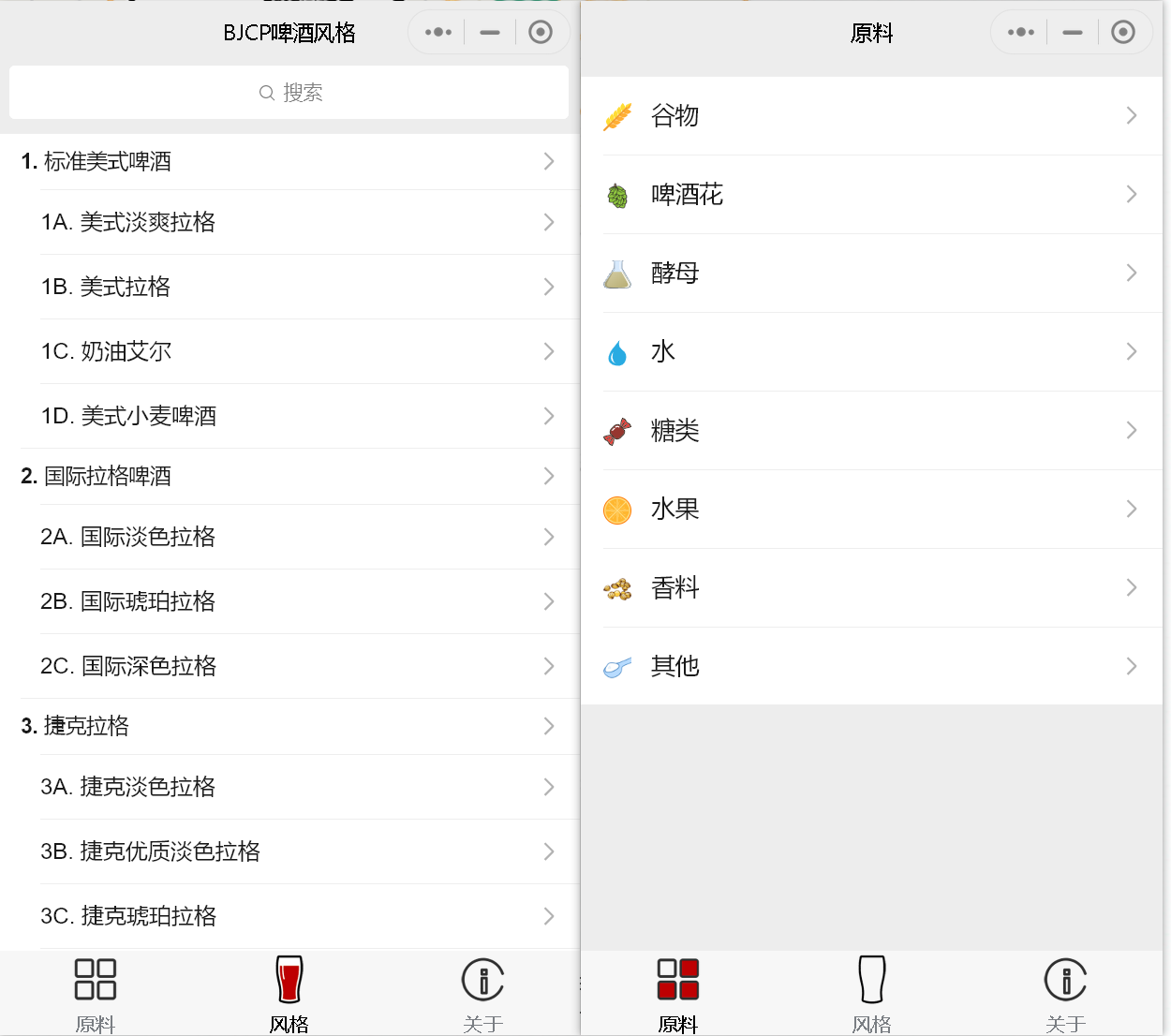This screenshot has width=1171, height=1036.
Task: Open style 3B. 捷克优质淡色拉格
Action: [x=289, y=851]
